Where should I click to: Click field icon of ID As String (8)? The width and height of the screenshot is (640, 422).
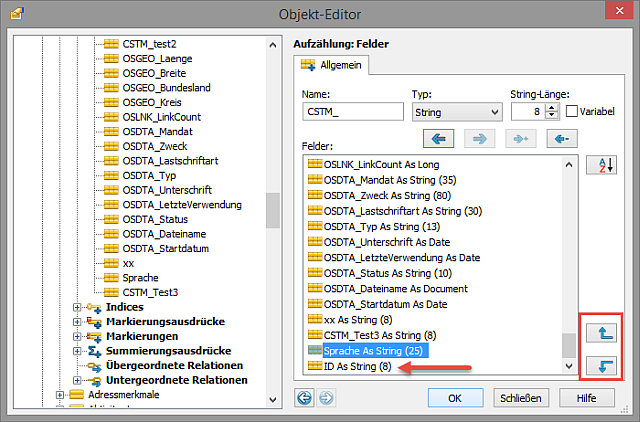point(315,366)
